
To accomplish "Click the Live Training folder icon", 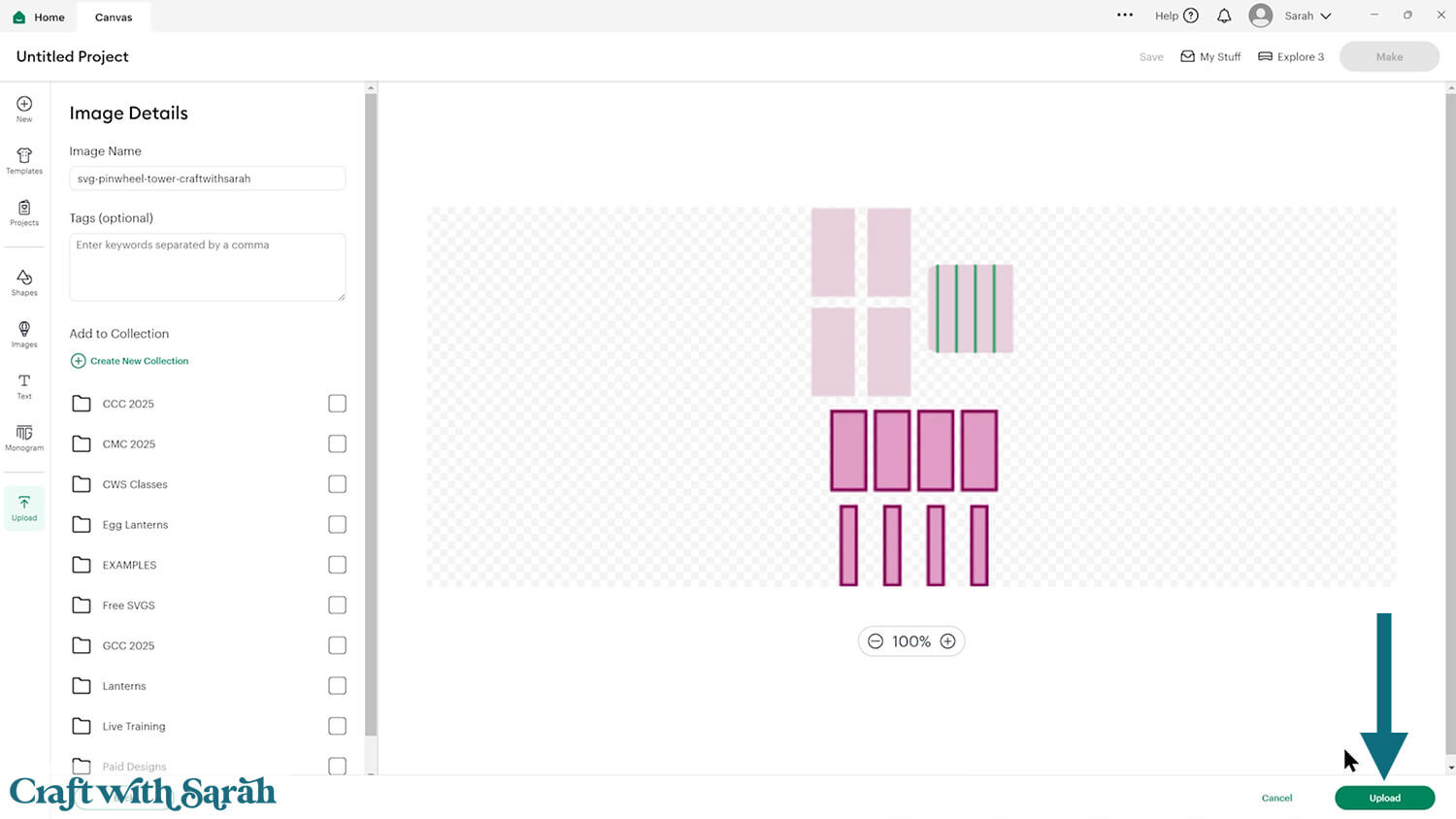I will tap(82, 726).
